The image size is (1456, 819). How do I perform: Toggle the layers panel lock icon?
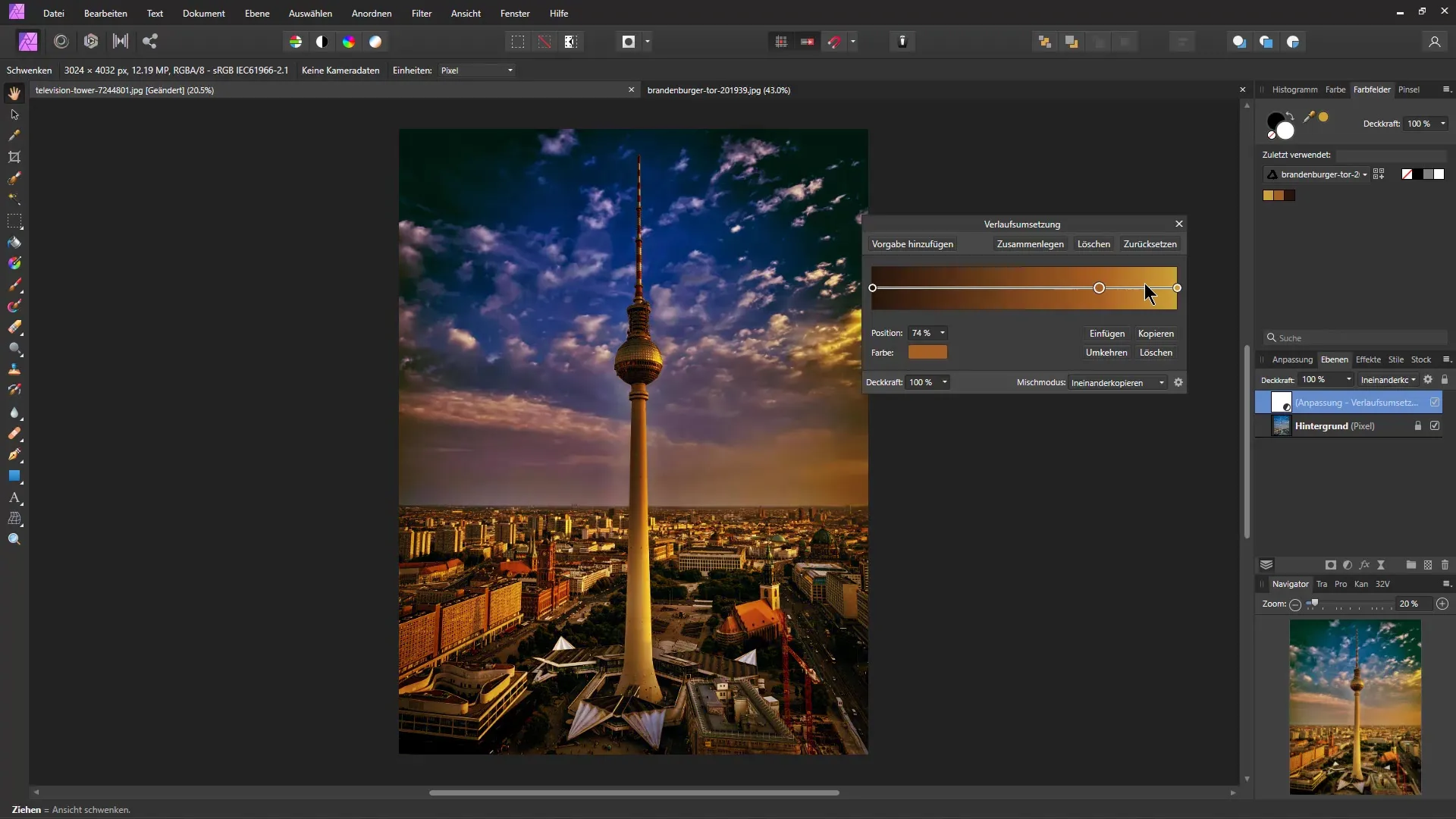click(x=1445, y=380)
